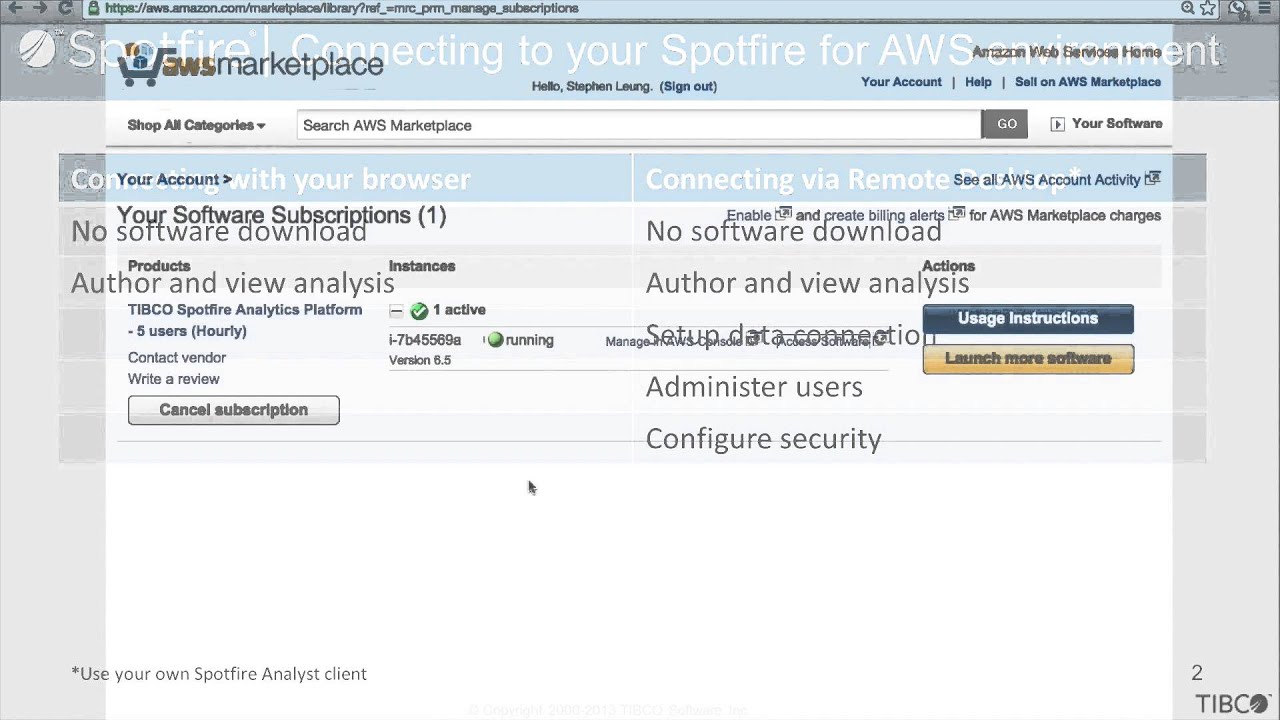Viewport: 1280px width, 720px height.
Task: Click the Sign out link
Action: (688, 87)
